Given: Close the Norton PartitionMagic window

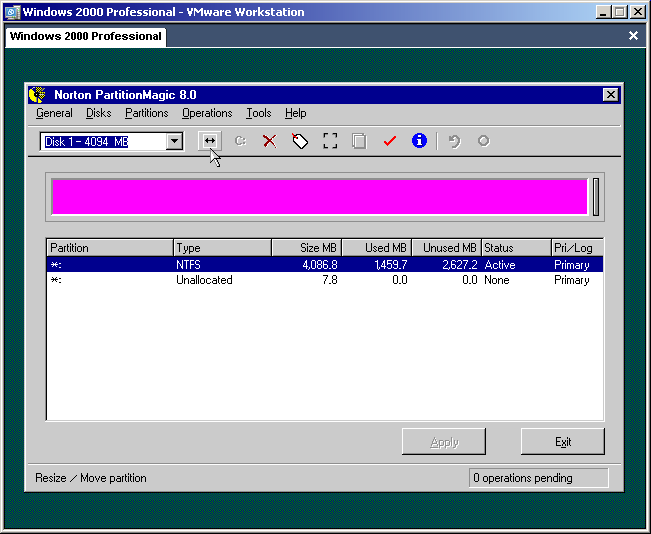Looking at the screenshot, I should (x=610, y=95).
